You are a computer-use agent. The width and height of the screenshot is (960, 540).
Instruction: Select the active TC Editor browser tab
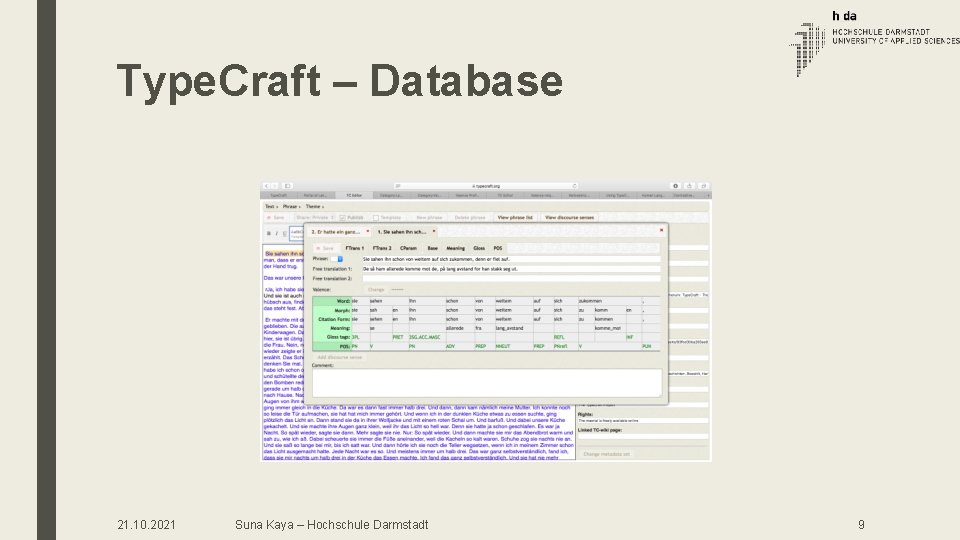354,195
